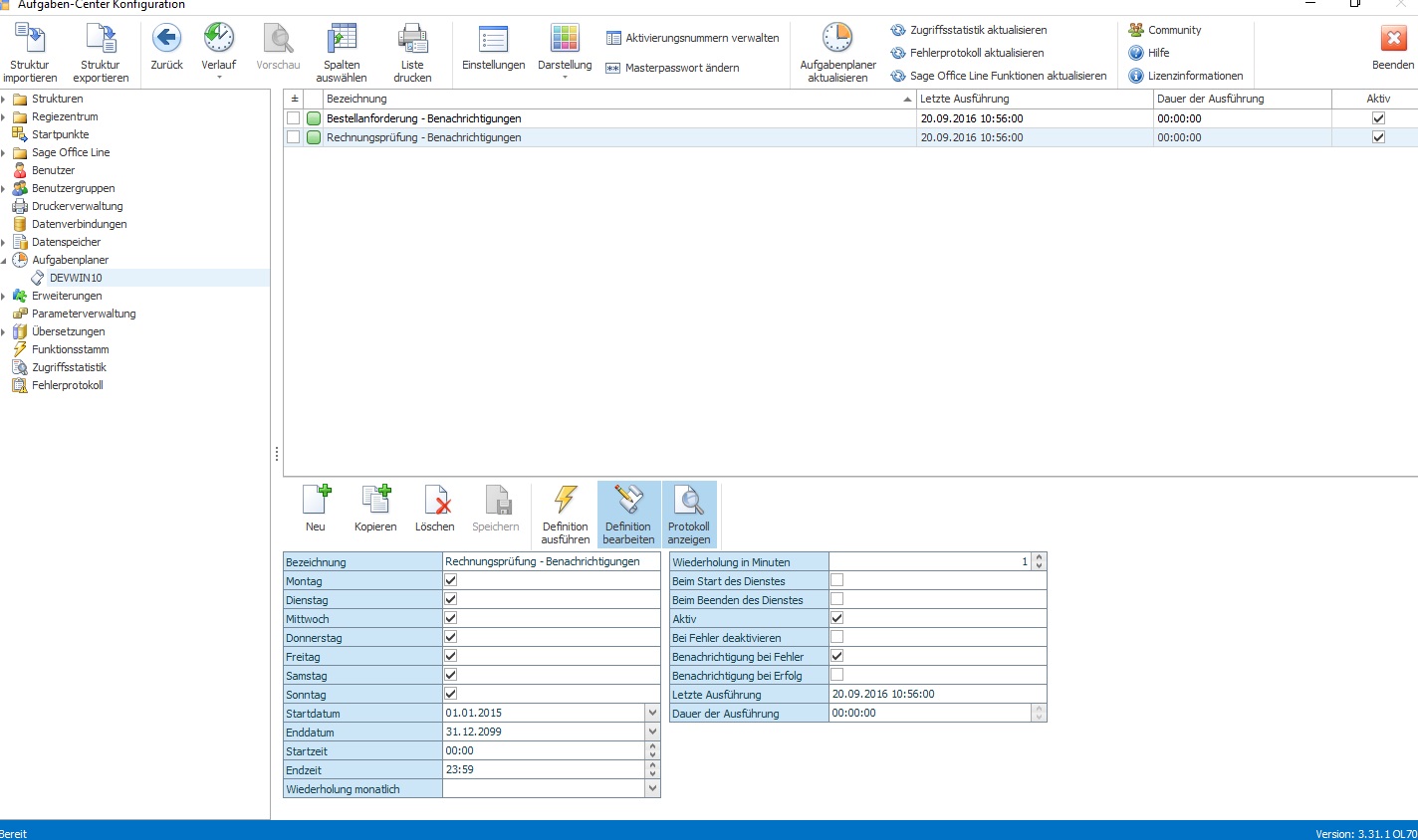Select the Bestellanforderung - Benachrichtigungen row
This screenshot has width=1418, height=840.
click(849, 118)
